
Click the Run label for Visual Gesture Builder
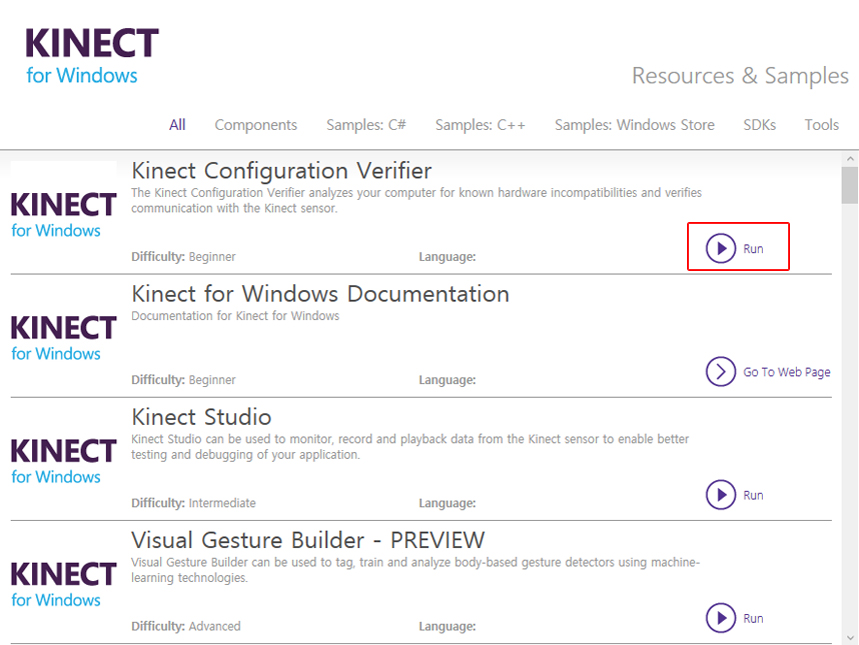(753, 619)
